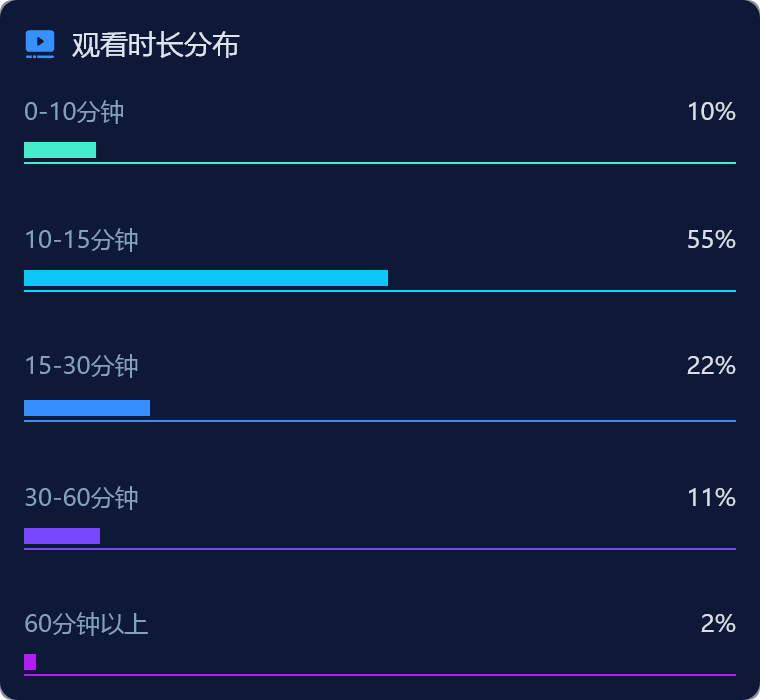Click the 22% percentage value
This screenshot has width=760, height=700.
click(711, 366)
